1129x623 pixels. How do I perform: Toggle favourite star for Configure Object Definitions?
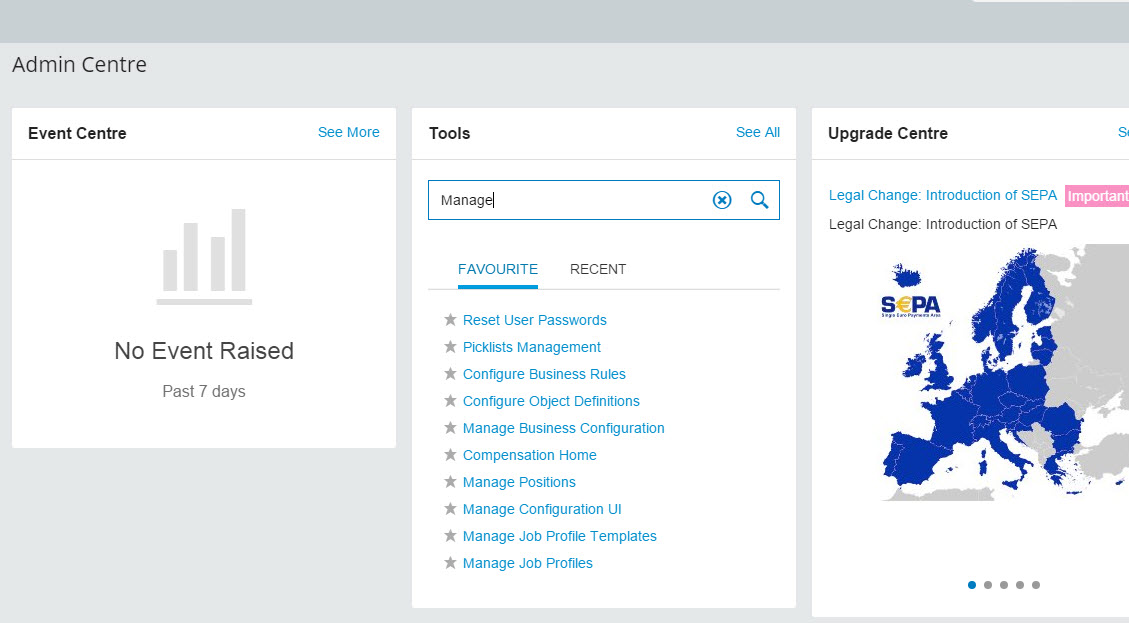[450, 401]
